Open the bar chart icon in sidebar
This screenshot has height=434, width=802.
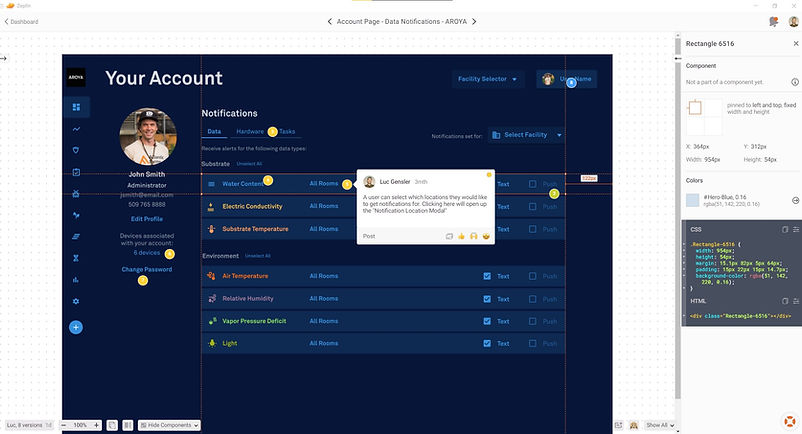(76, 280)
